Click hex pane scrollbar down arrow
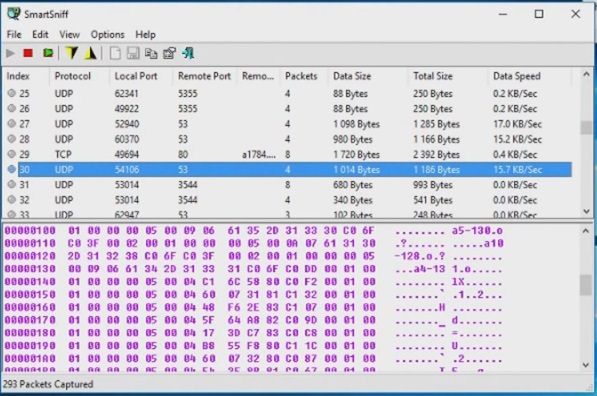 586,365
